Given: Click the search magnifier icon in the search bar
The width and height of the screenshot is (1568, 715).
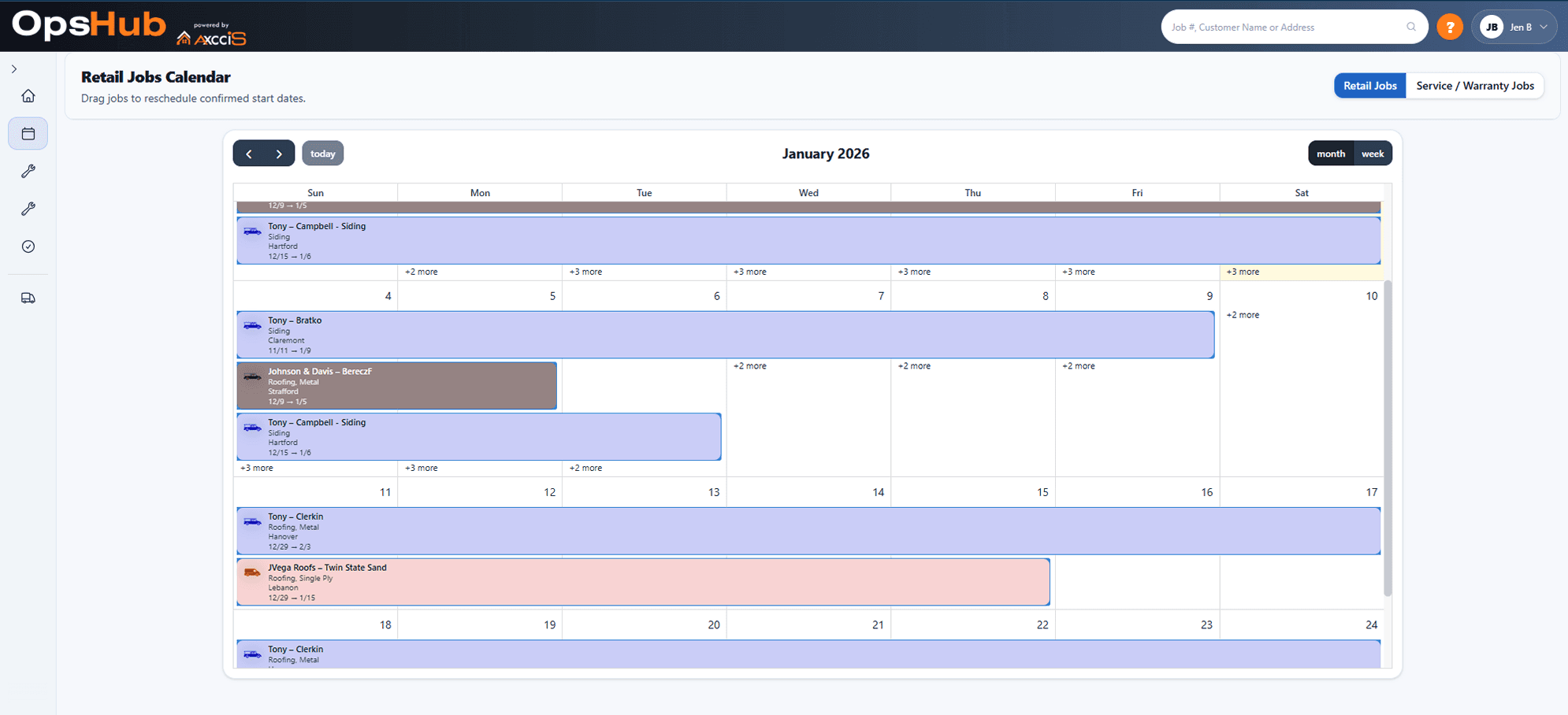Looking at the screenshot, I should pos(1410,26).
